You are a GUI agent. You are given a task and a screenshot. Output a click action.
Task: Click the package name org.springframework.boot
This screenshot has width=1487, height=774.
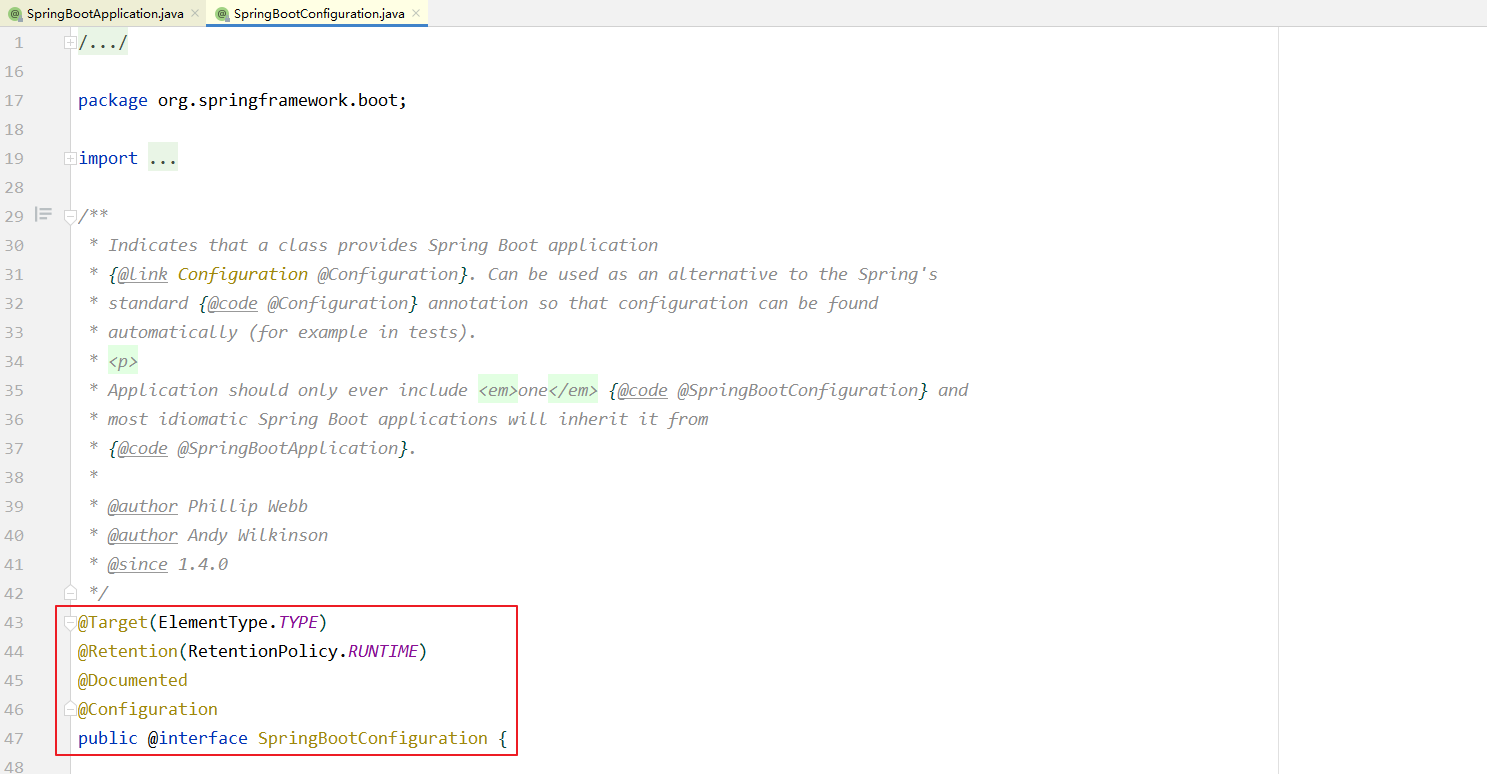(278, 101)
